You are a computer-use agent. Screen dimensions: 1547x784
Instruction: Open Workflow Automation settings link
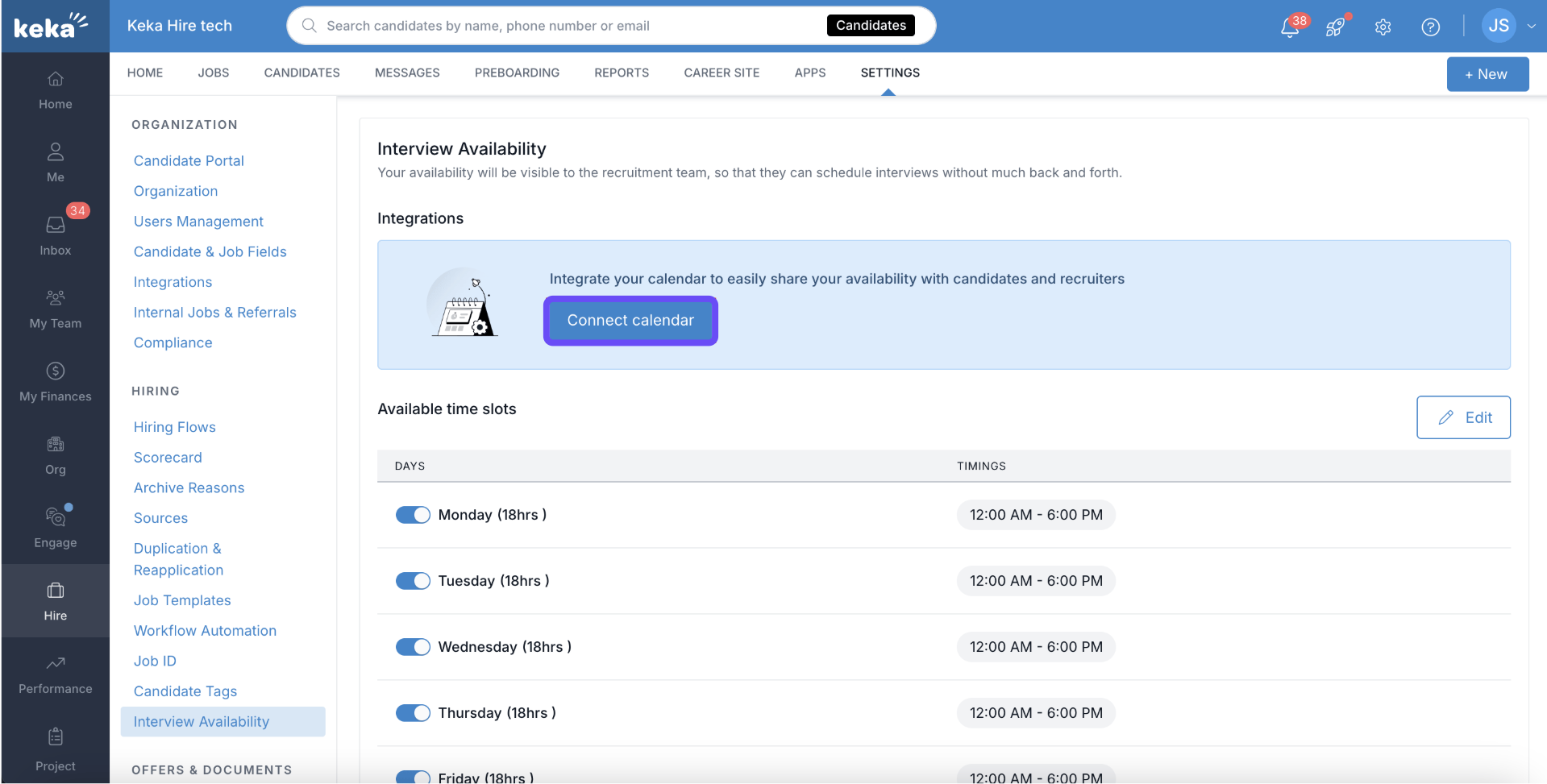tap(205, 631)
